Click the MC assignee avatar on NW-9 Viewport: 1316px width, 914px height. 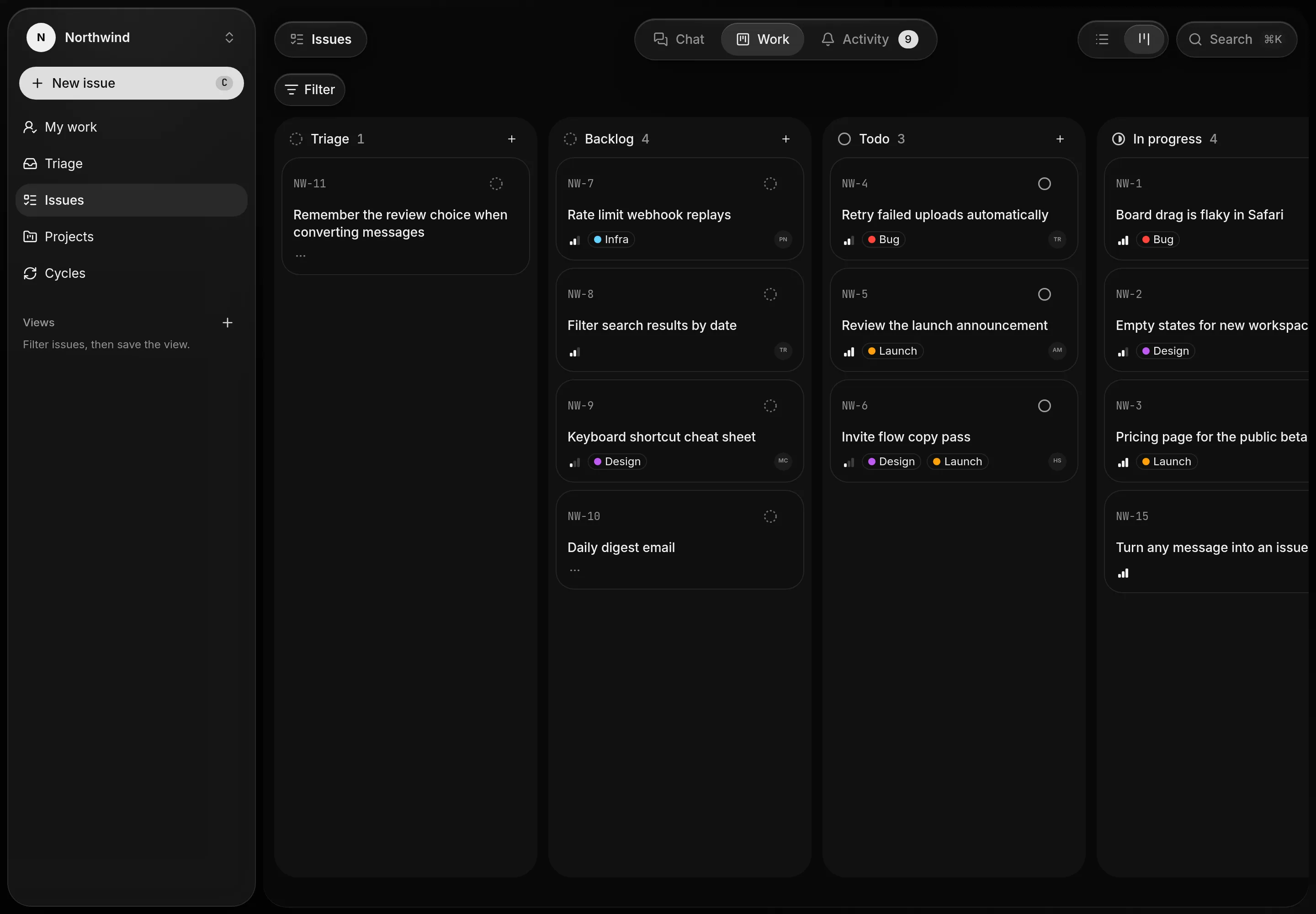coord(783,461)
